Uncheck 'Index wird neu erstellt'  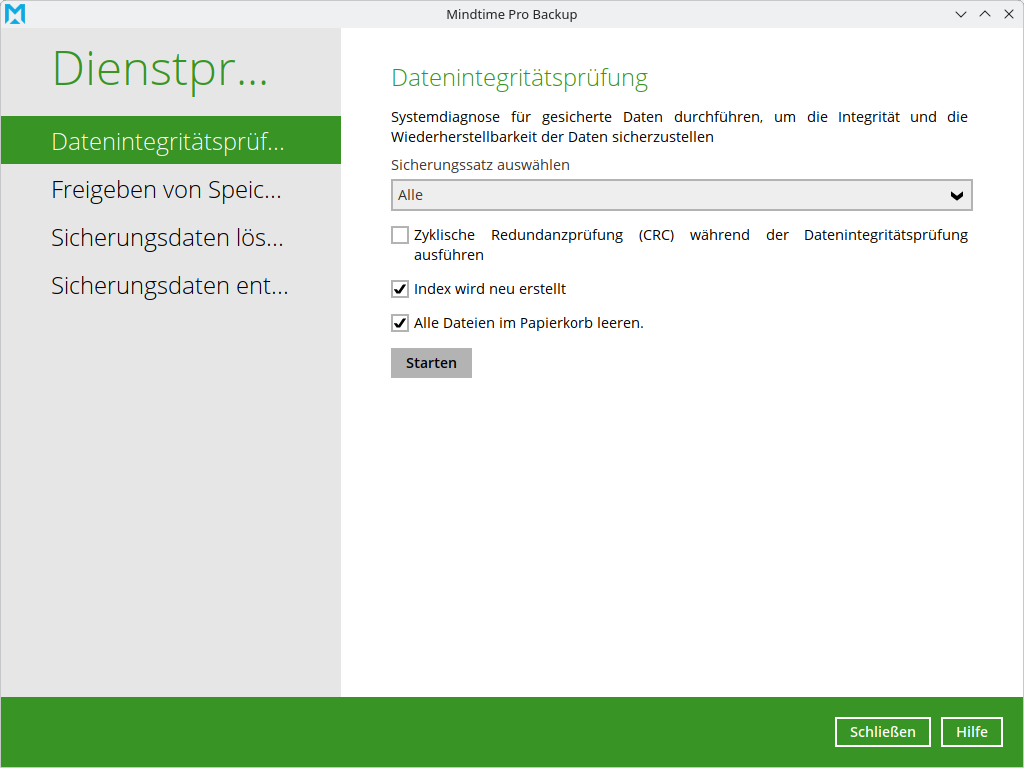tap(400, 289)
